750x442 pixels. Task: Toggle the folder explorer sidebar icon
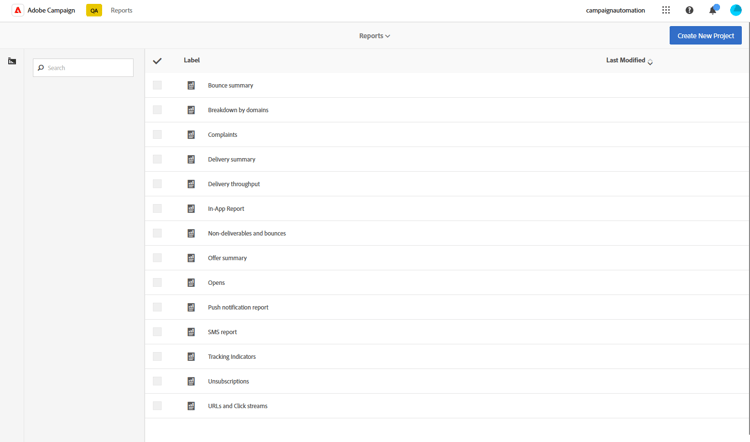coord(12,61)
